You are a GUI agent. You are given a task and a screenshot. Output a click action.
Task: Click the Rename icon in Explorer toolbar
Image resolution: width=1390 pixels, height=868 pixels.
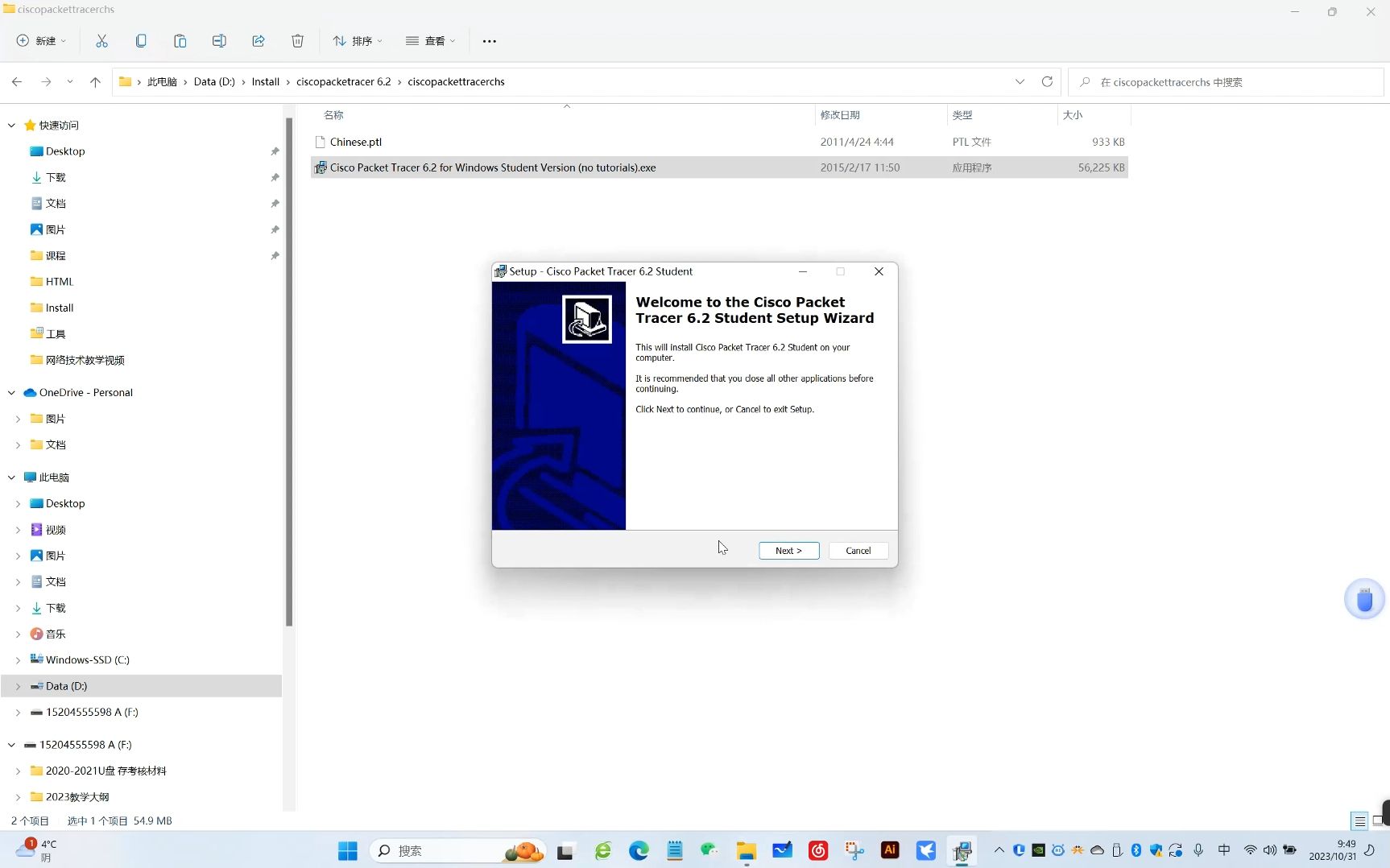point(219,41)
